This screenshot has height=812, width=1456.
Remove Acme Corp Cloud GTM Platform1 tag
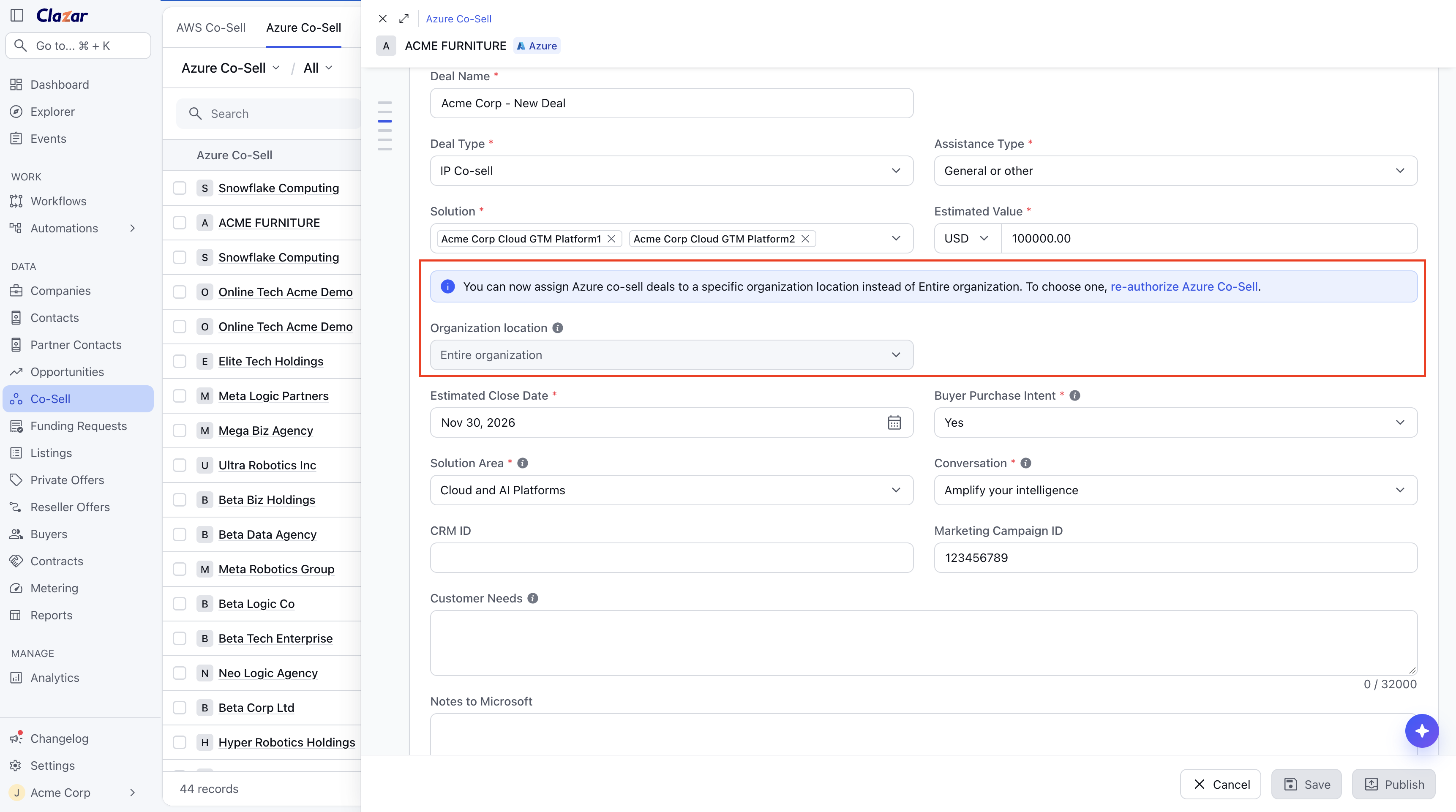coord(611,238)
